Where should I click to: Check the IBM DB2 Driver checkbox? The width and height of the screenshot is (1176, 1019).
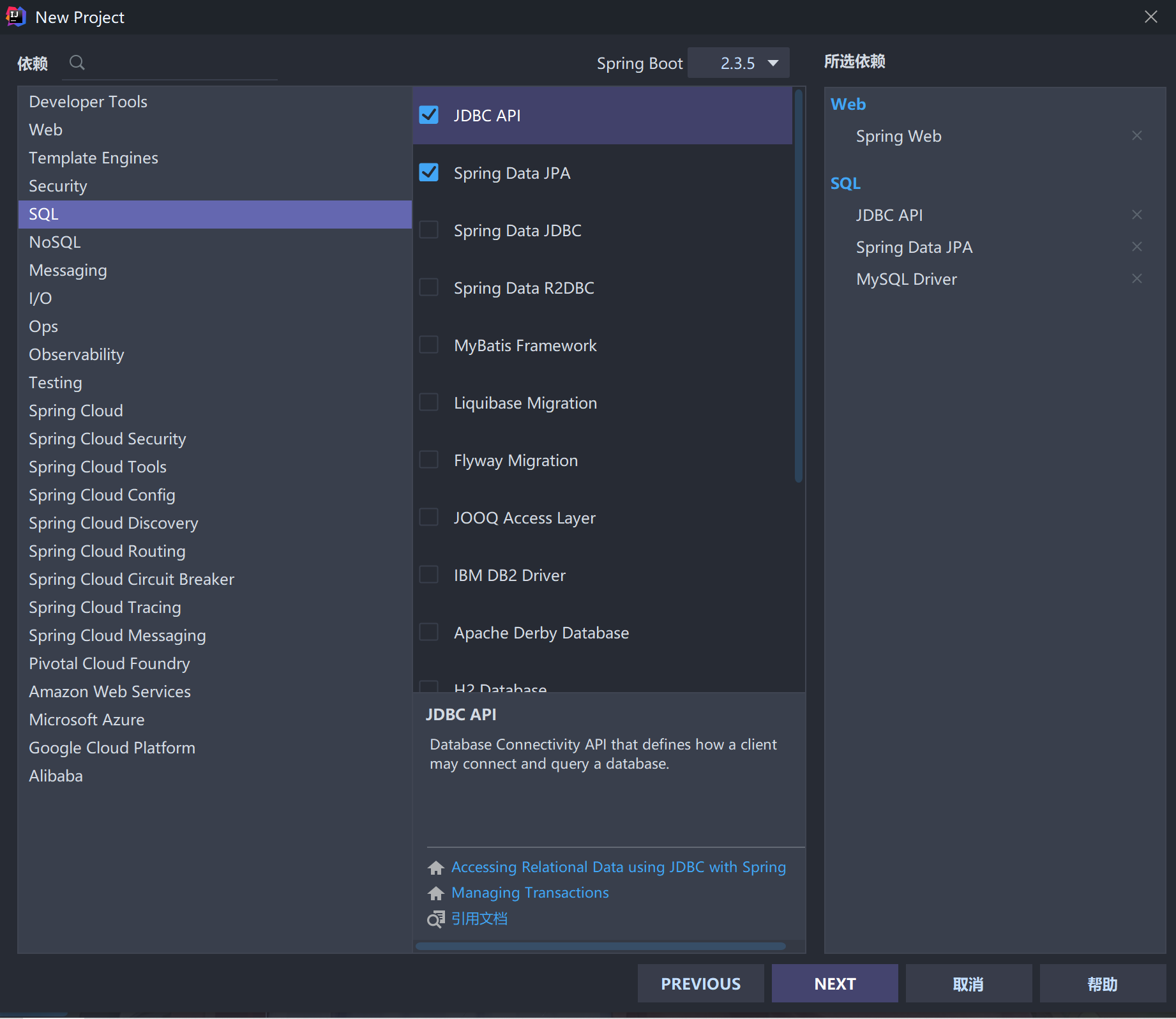click(429, 575)
